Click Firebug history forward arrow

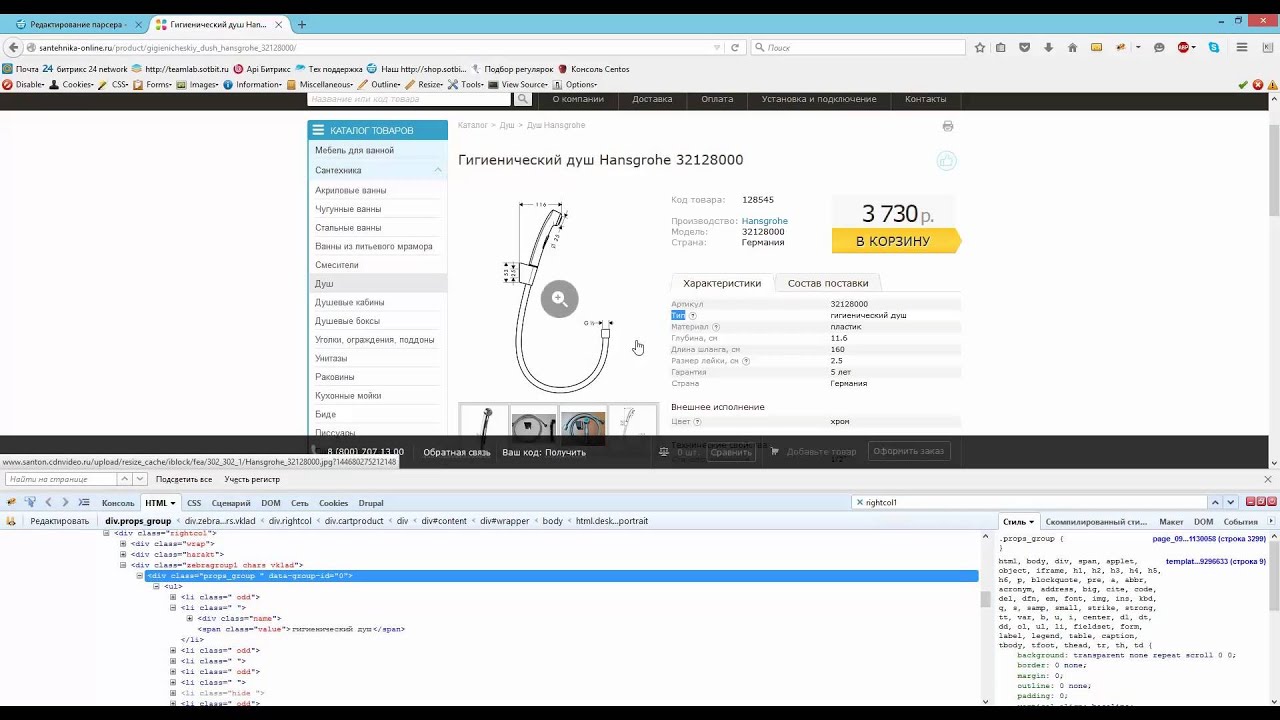[66, 502]
